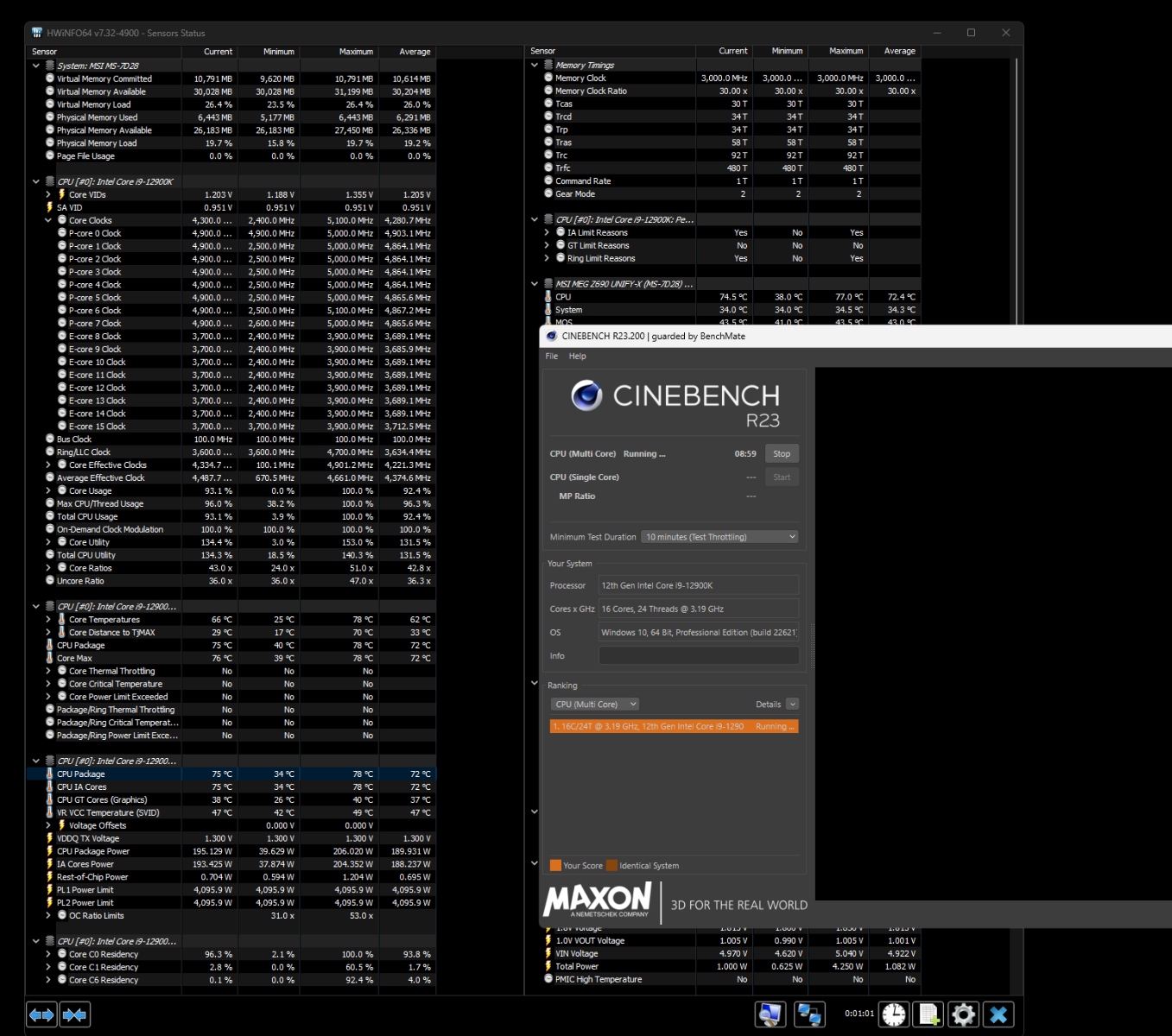Click the sensor icon beside Virtual Memory Committed
Image resolution: width=1172 pixels, height=1036 pixels.
tap(50, 79)
